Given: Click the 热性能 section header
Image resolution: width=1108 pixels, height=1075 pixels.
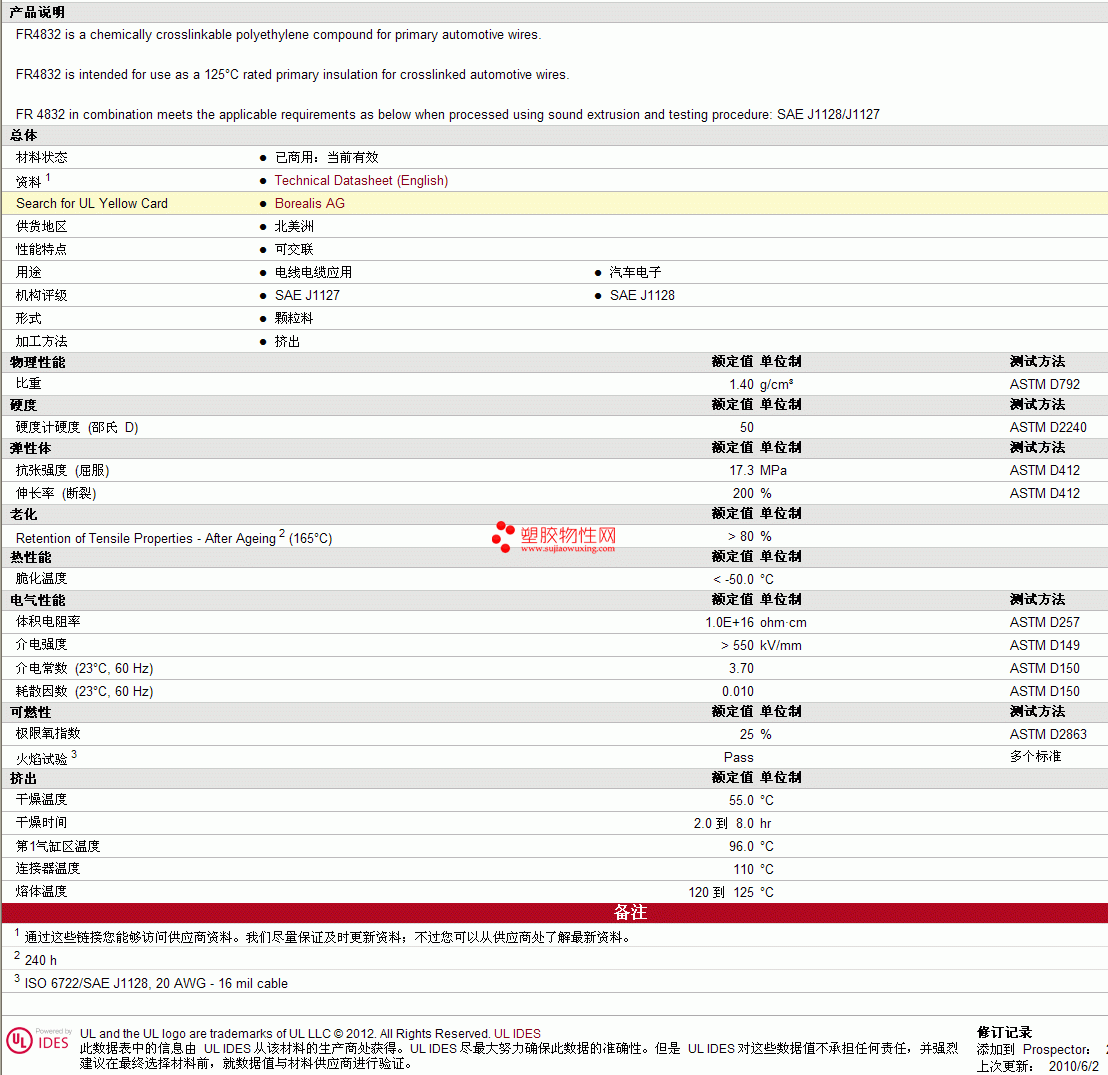Looking at the screenshot, I should (30, 558).
